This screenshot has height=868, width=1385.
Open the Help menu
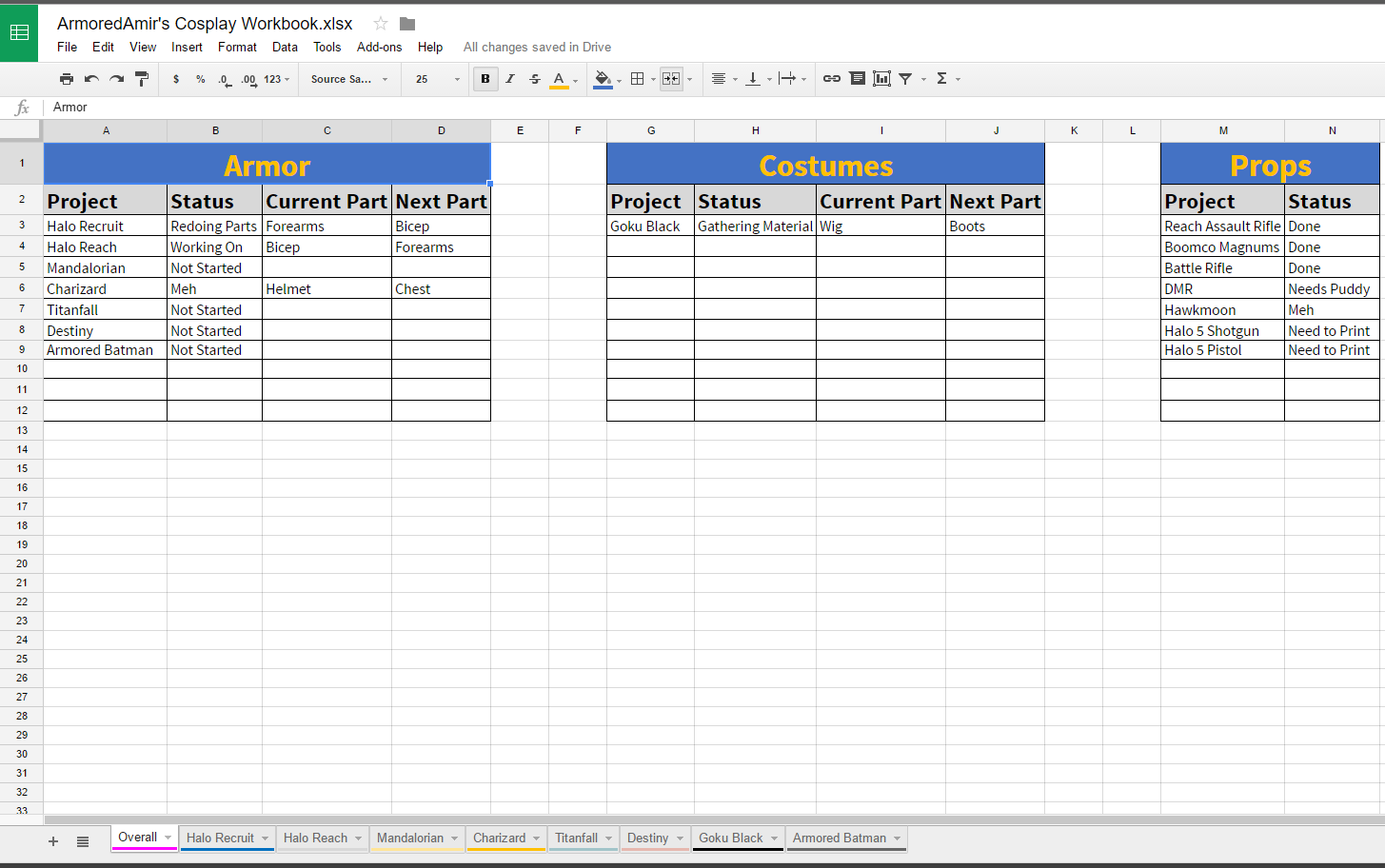point(430,47)
